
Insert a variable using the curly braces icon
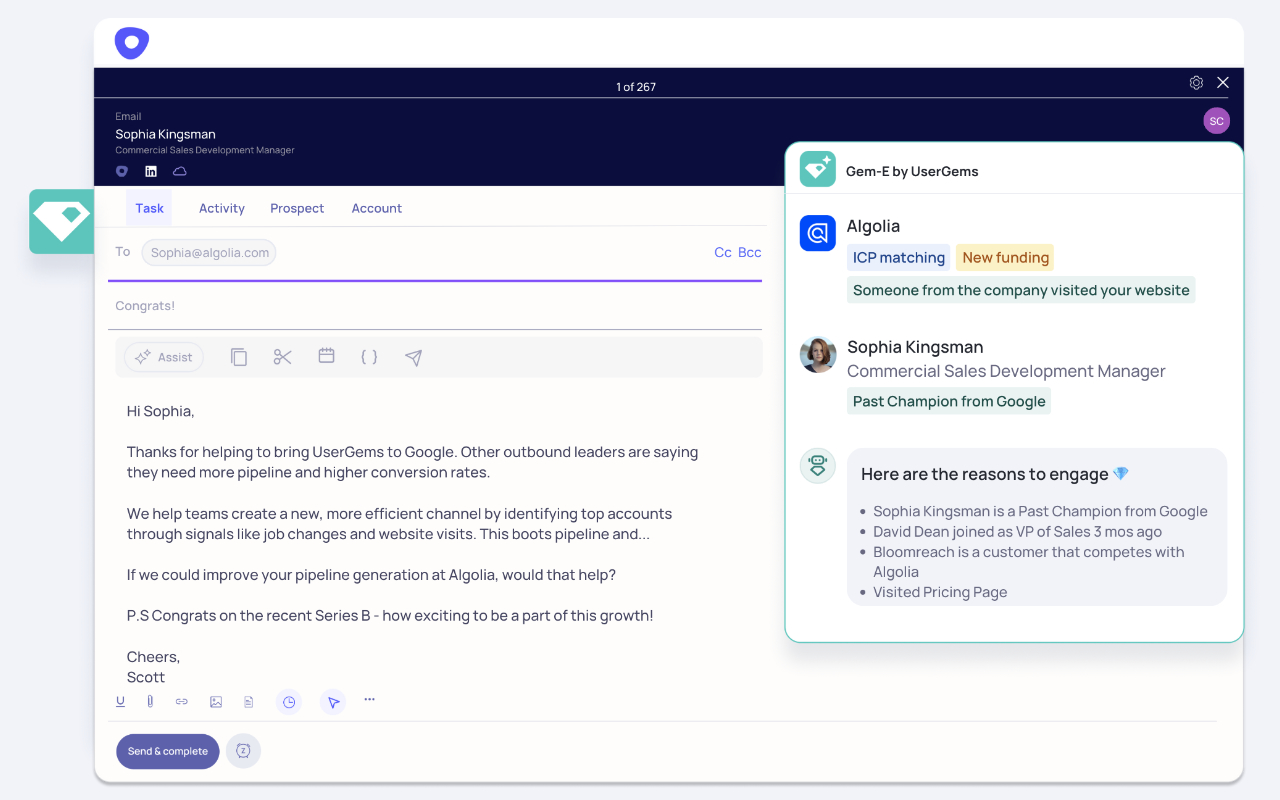click(369, 356)
